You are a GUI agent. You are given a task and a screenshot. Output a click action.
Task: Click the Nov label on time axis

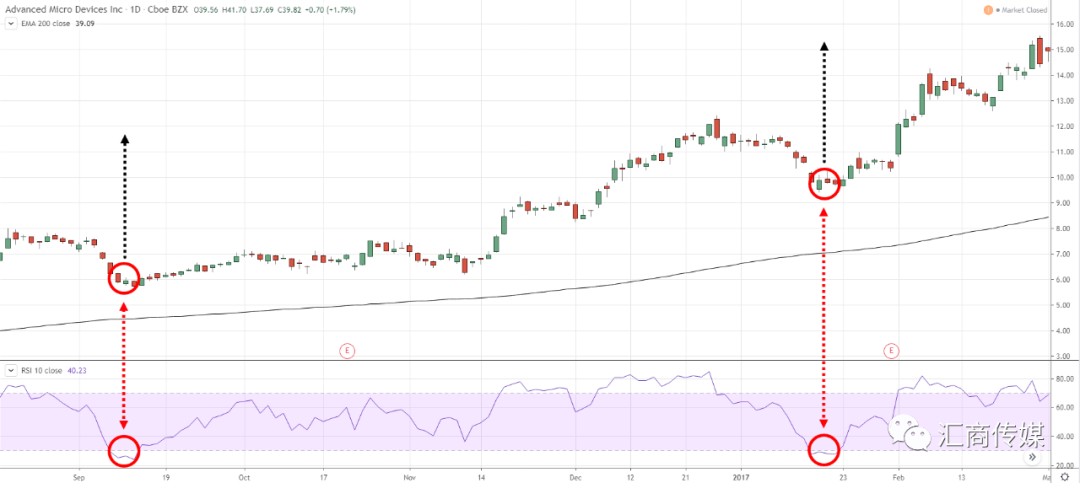409,476
